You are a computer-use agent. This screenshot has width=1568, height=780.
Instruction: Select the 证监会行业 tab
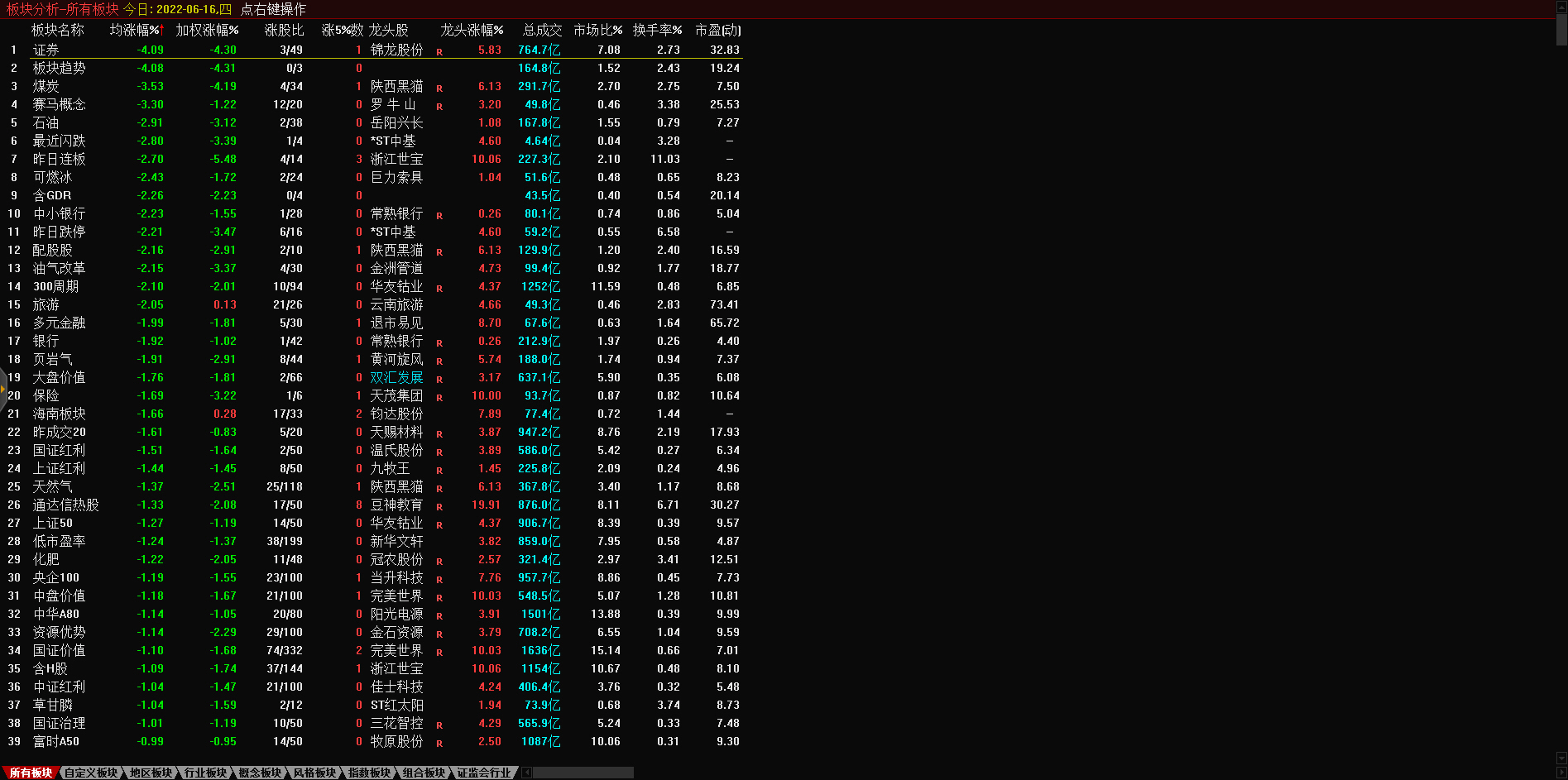(x=484, y=773)
